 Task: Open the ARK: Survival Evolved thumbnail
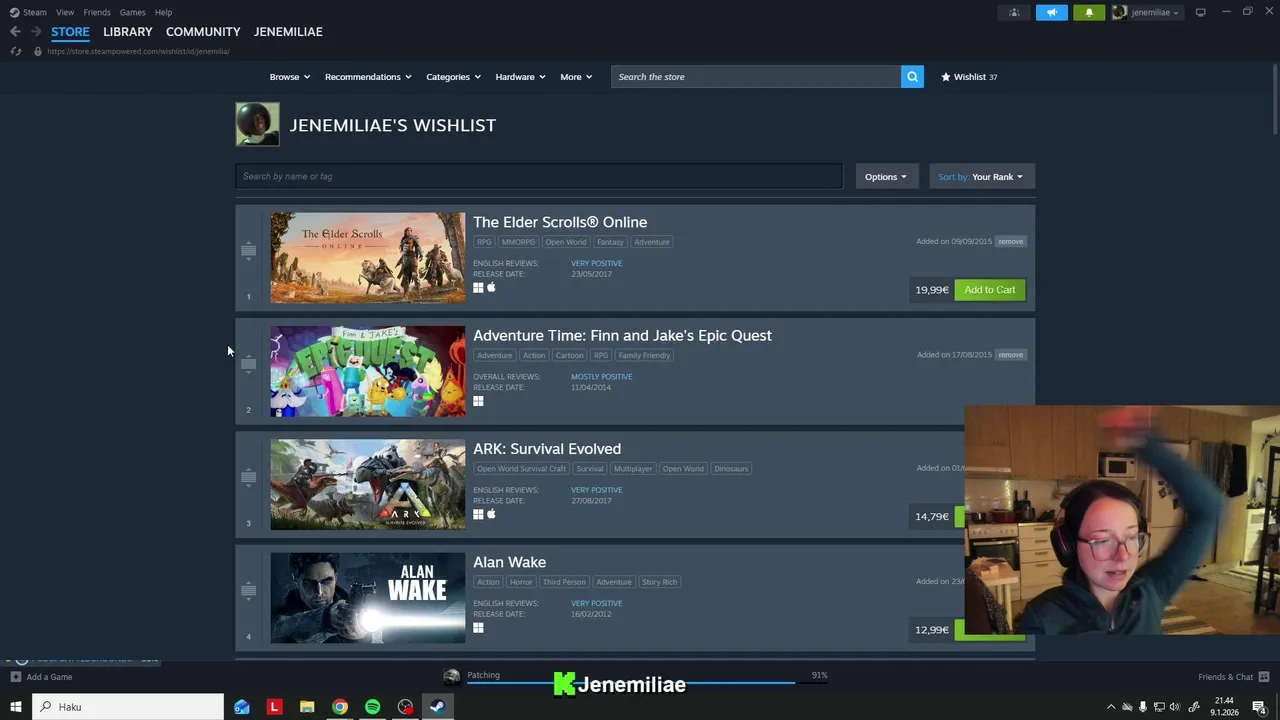pos(368,484)
